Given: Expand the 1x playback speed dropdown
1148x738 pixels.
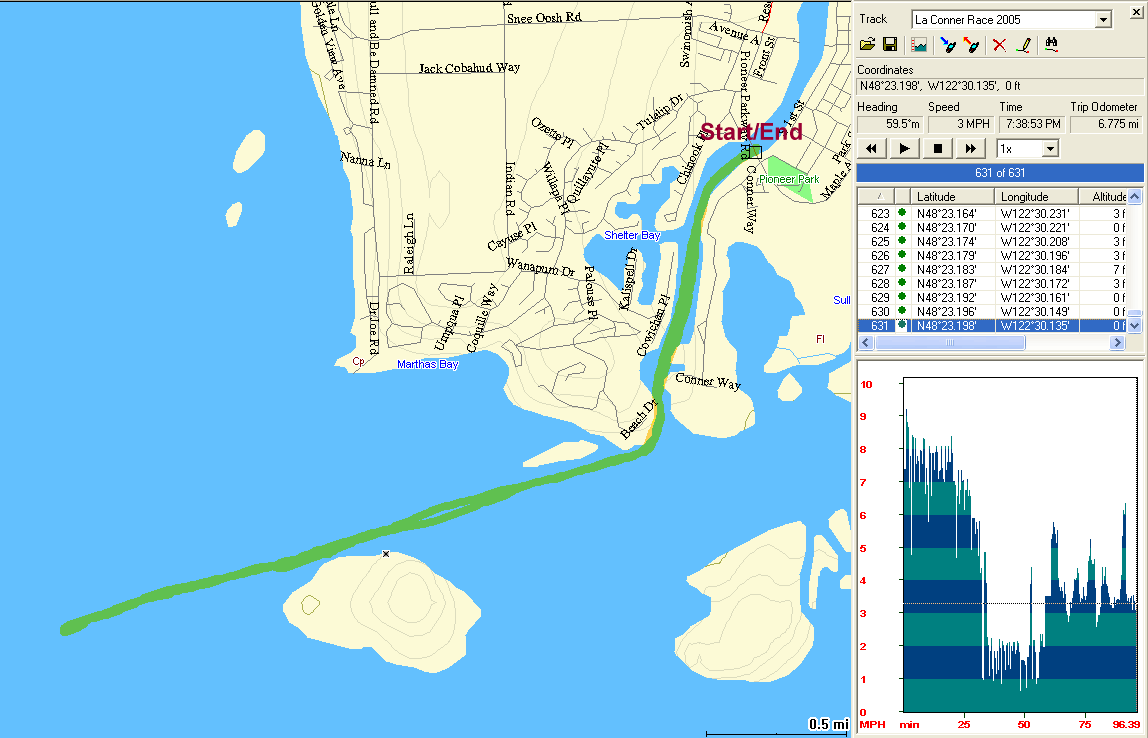Looking at the screenshot, I should pyautogui.click(x=1049, y=149).
